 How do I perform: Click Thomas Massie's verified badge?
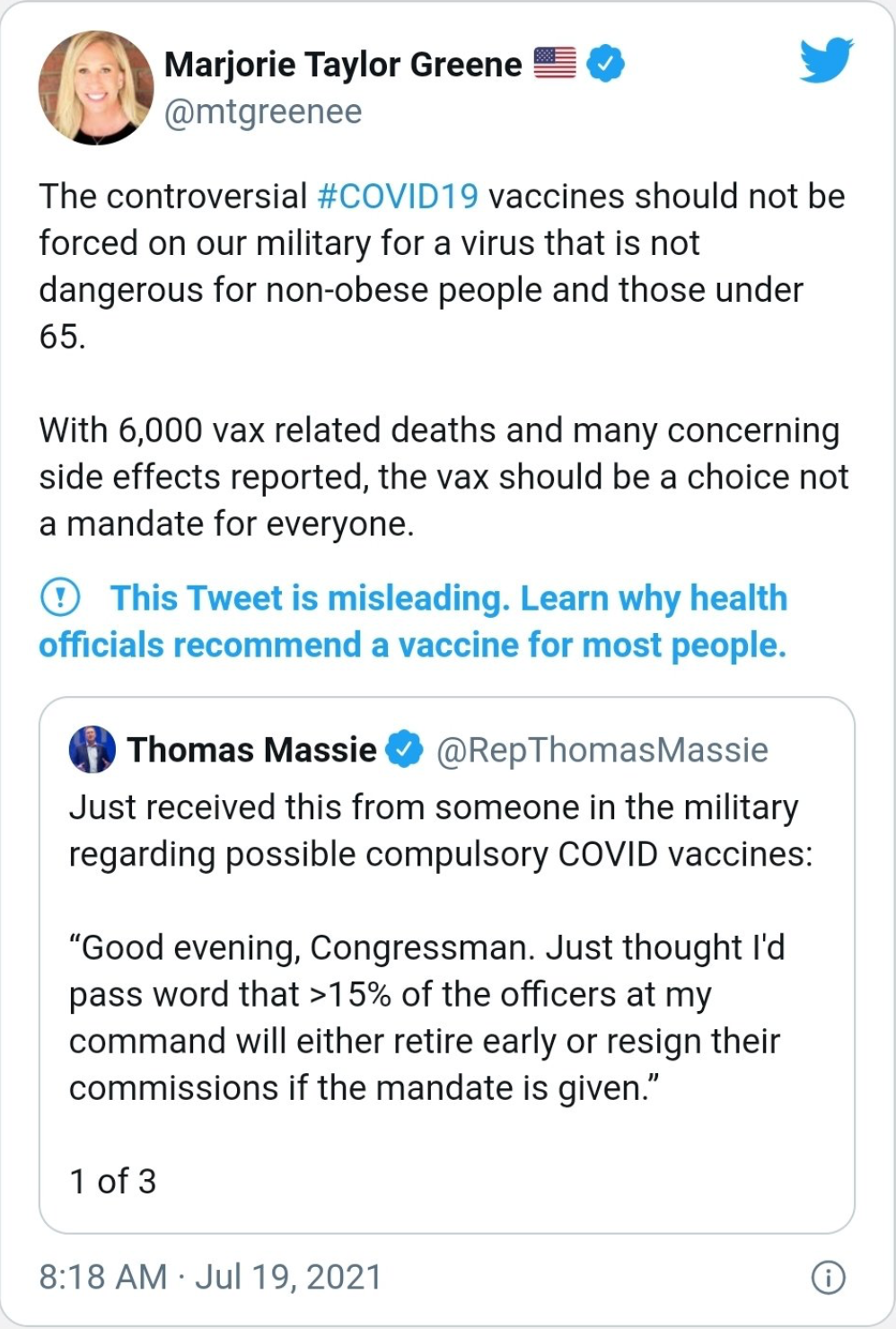(404, 749)
